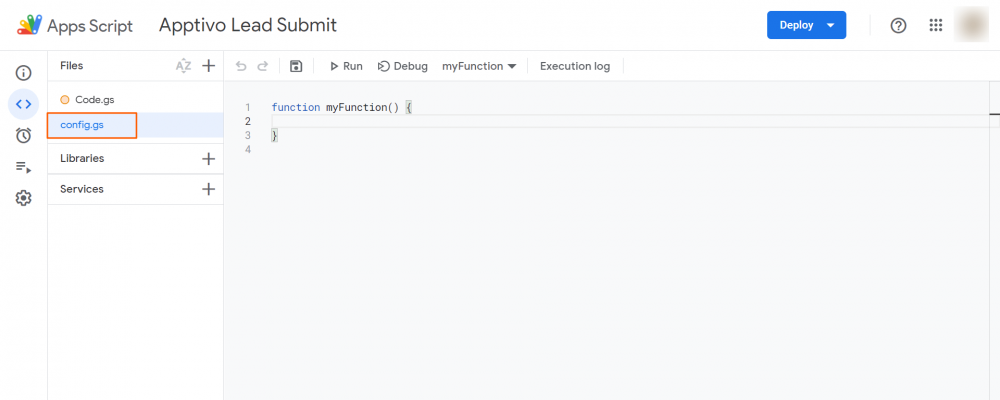Open the Executions list icon

coord(23,167)
